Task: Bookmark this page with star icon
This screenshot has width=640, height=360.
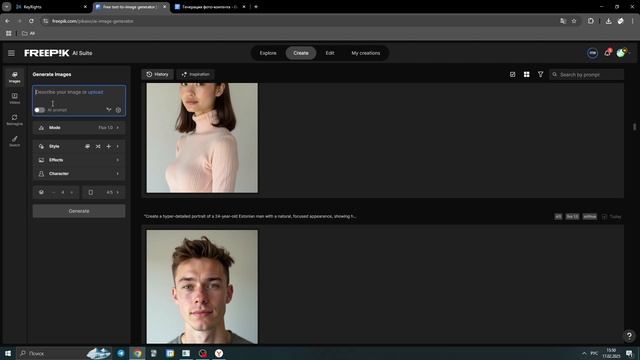Action: pyautogui.click(x=574, y=21)
